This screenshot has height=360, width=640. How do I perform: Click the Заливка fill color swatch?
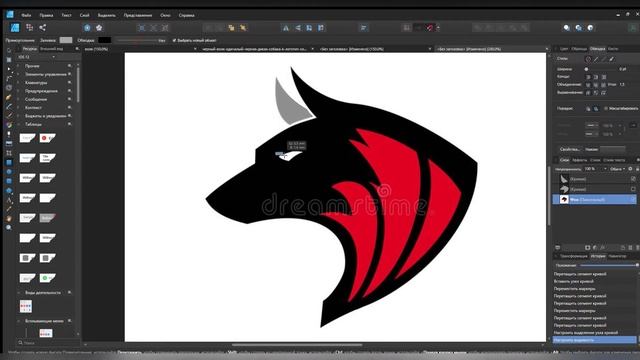pyautogui.click(x=66, y=40)
